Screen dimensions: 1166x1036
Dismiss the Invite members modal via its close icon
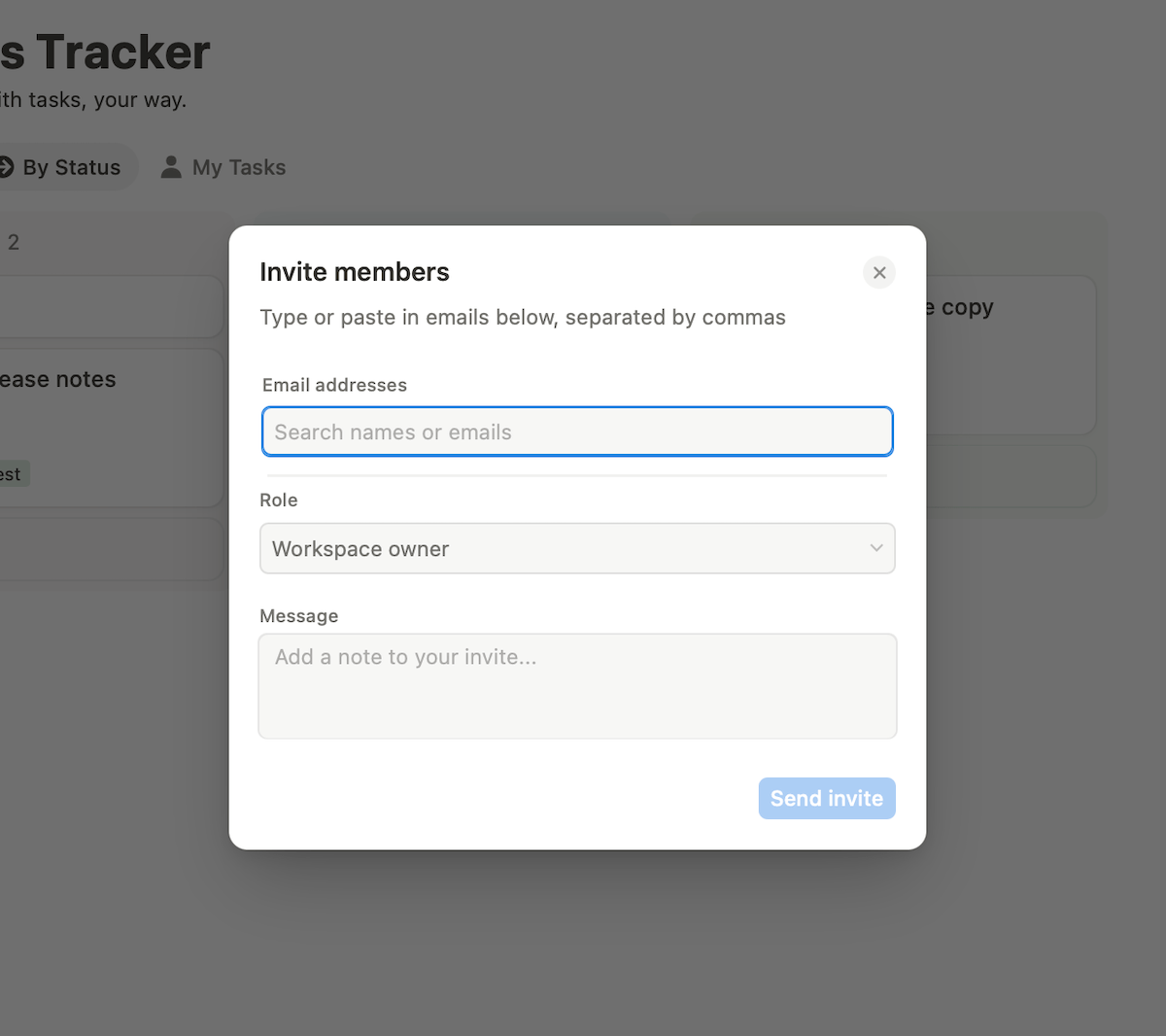[x=878, y=272]
